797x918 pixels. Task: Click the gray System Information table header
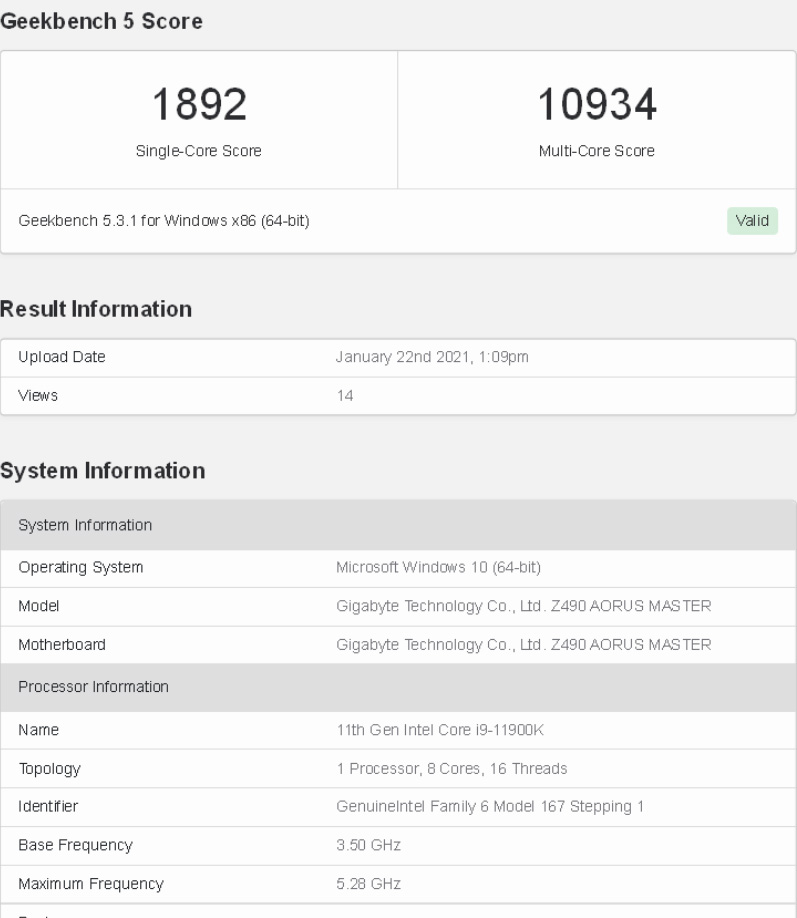398,525
